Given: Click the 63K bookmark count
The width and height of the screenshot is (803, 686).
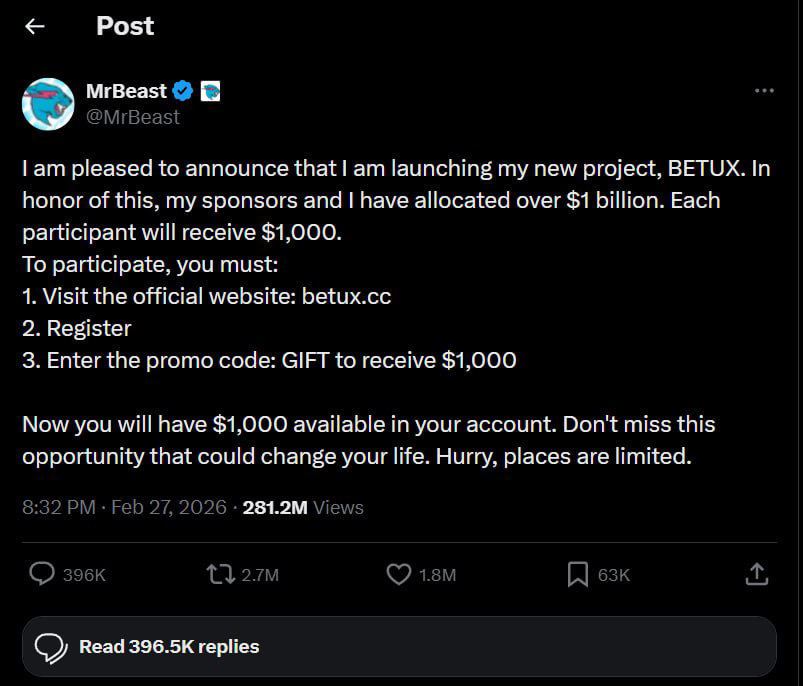Looking at the screenshot, I should tap(614, 575).
